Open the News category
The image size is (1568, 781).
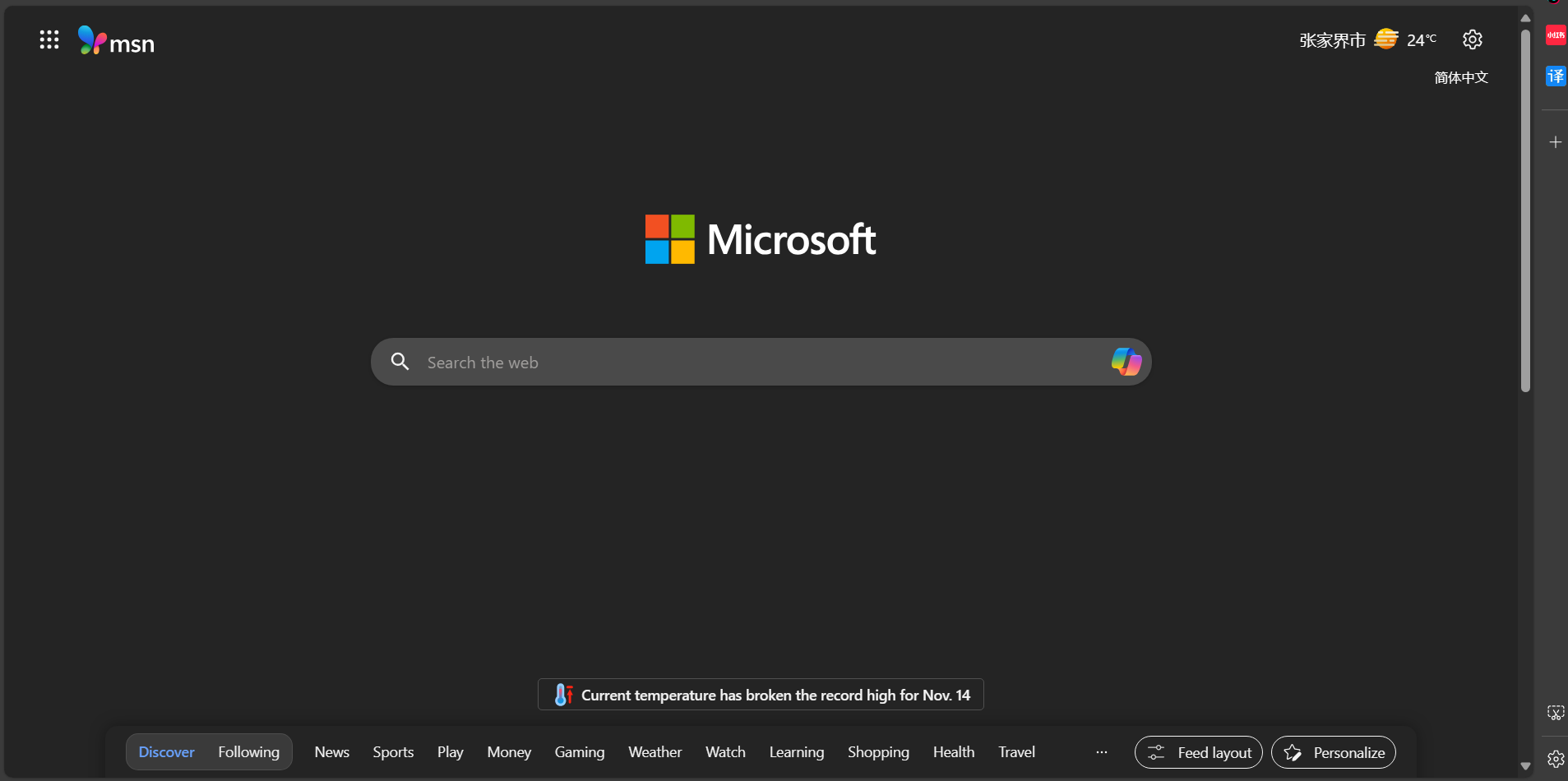[x=332, y=752]
